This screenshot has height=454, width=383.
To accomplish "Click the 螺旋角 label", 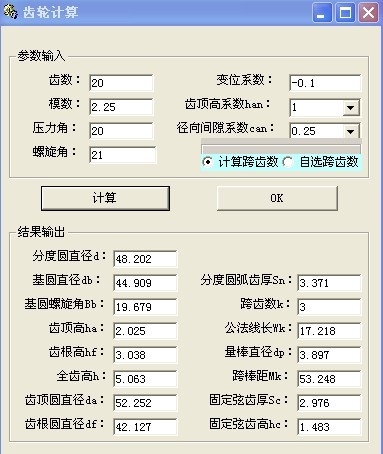I will pos(55,152).
